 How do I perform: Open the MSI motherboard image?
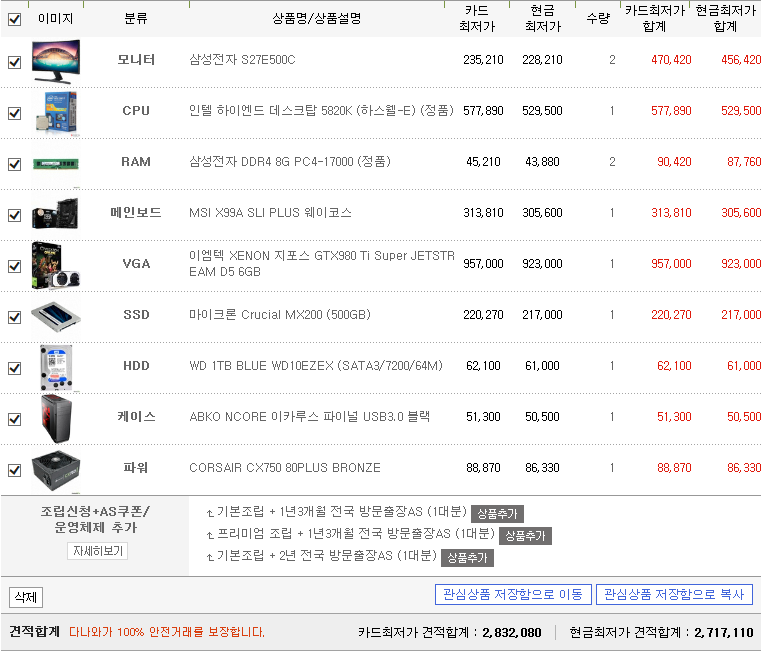tap(56, 214)
